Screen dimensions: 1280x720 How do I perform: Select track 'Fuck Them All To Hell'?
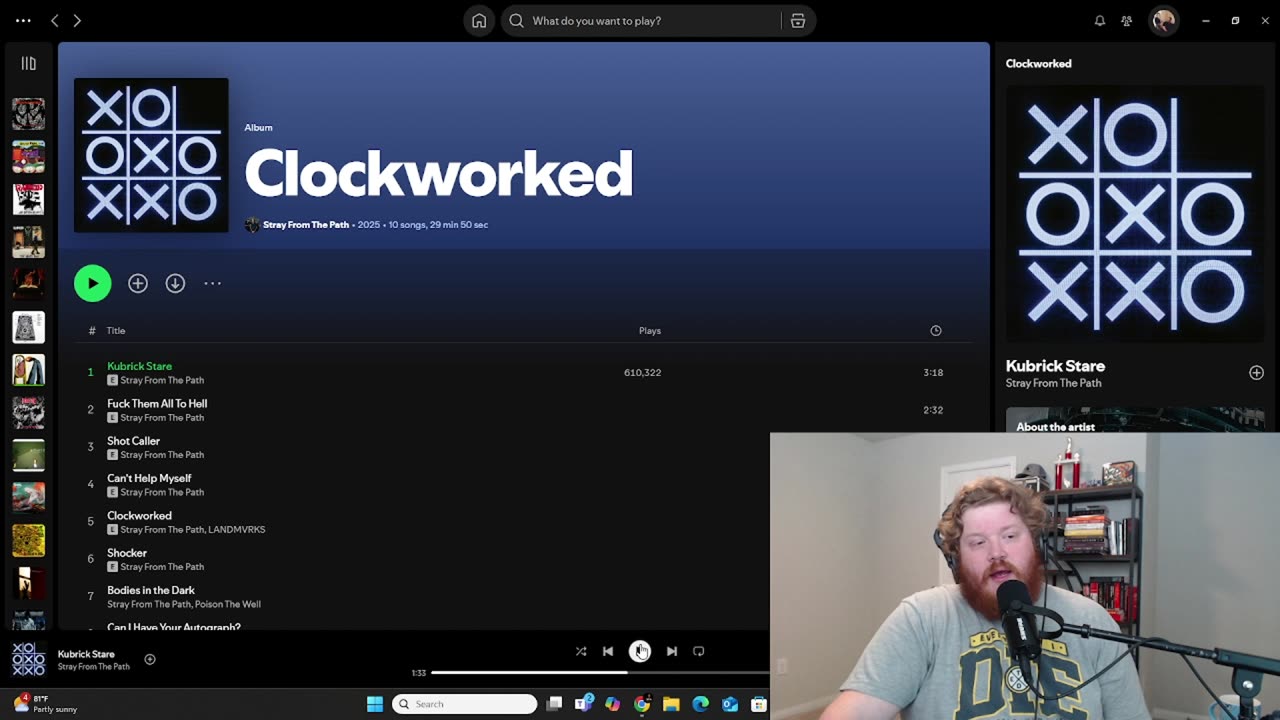tap(157, 404)
